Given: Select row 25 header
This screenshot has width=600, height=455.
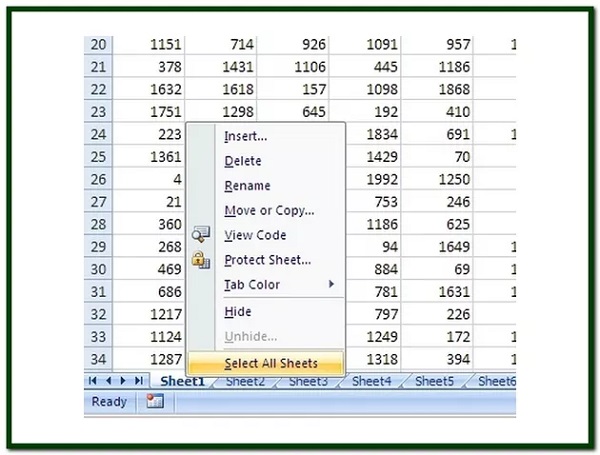Looking at the screenshot, I should pos(98,157).
